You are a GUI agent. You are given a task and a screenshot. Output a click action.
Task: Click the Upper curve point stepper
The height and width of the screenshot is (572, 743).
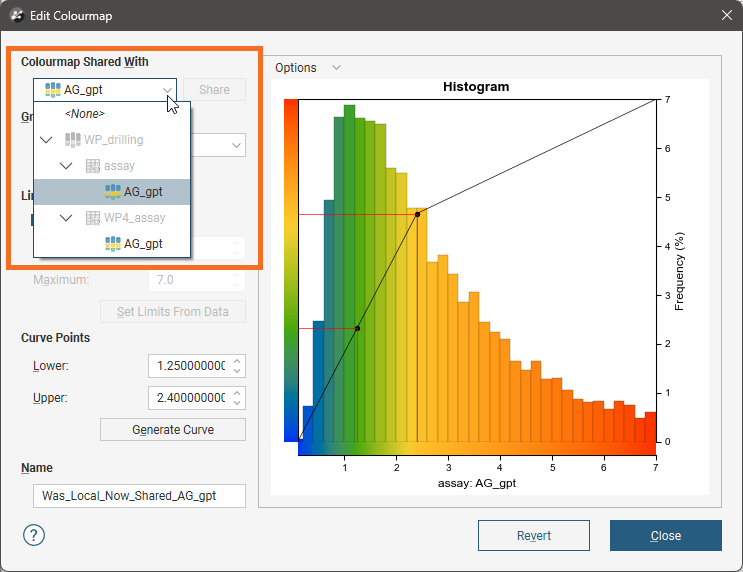click(x=237, y=398)
